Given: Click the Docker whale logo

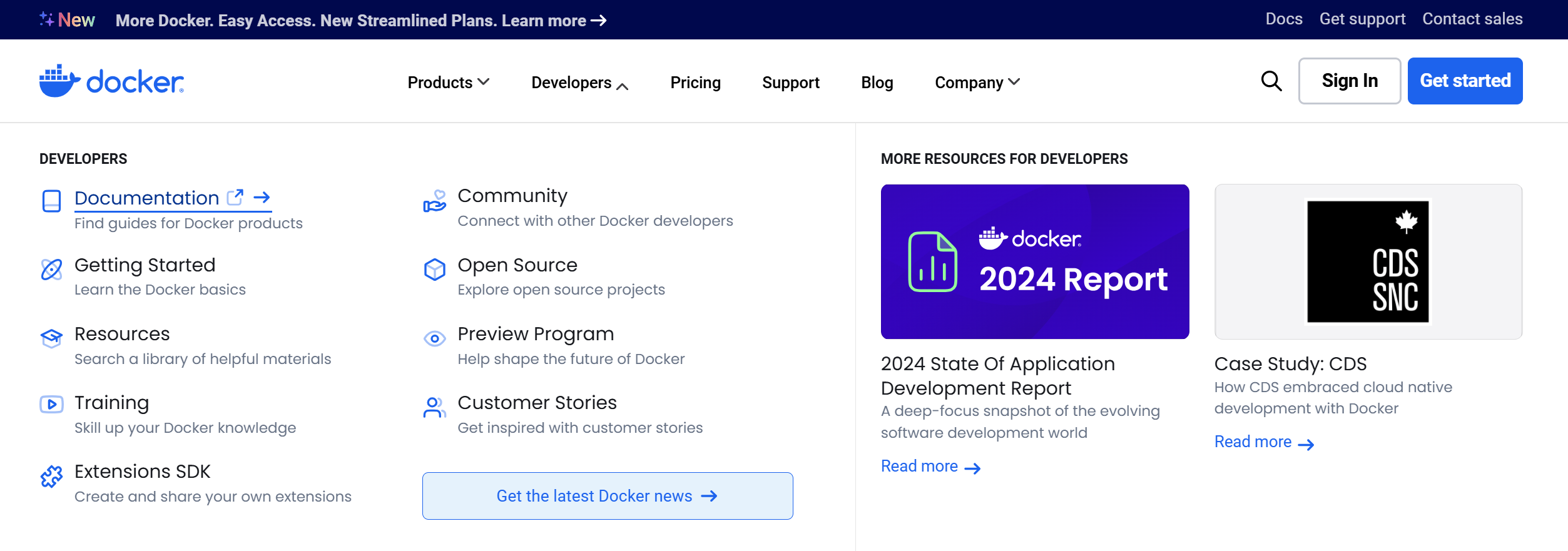Looking at the screenshot, I should (111, 81).
